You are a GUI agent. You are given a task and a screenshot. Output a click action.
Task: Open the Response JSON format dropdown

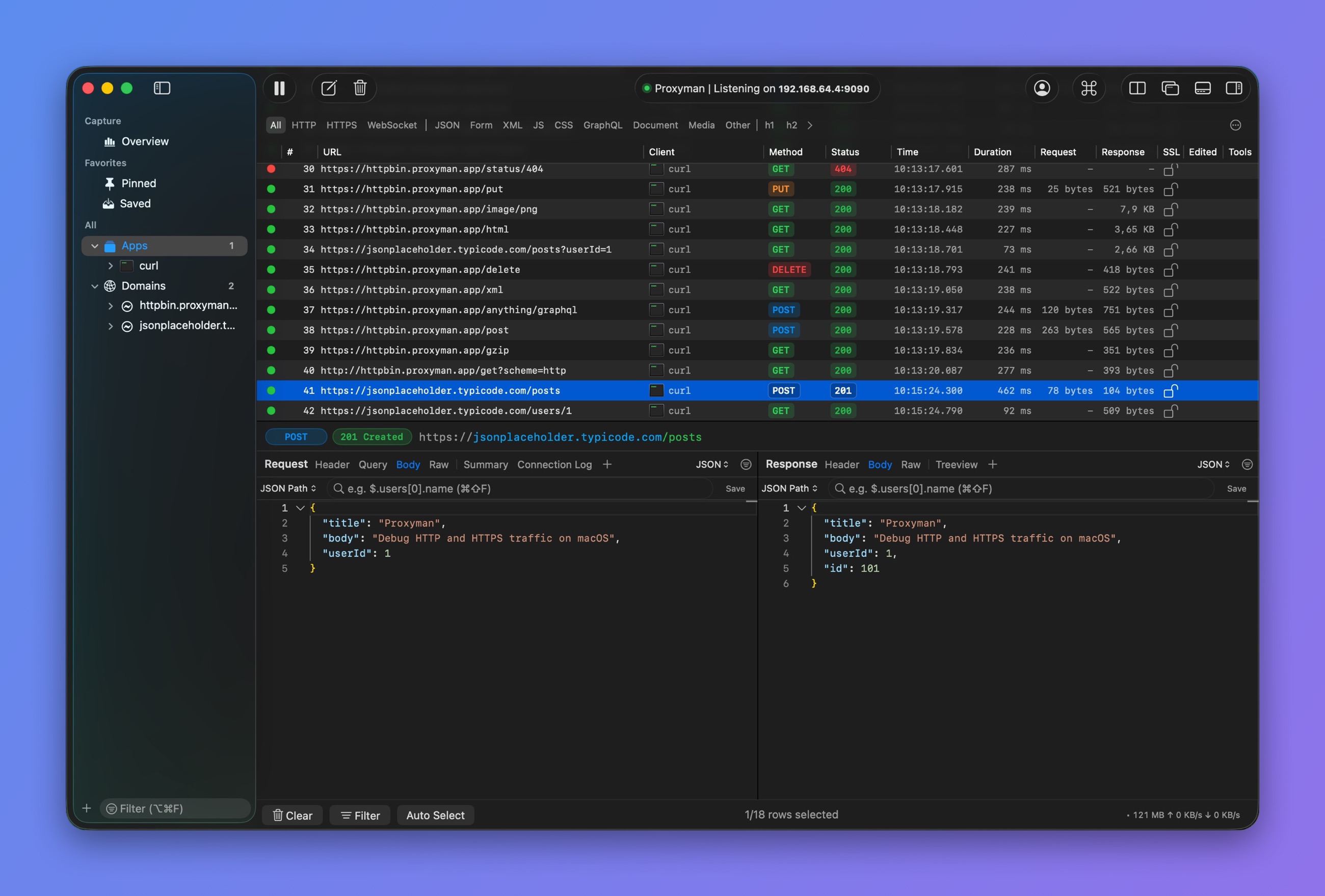point(1213,465)
